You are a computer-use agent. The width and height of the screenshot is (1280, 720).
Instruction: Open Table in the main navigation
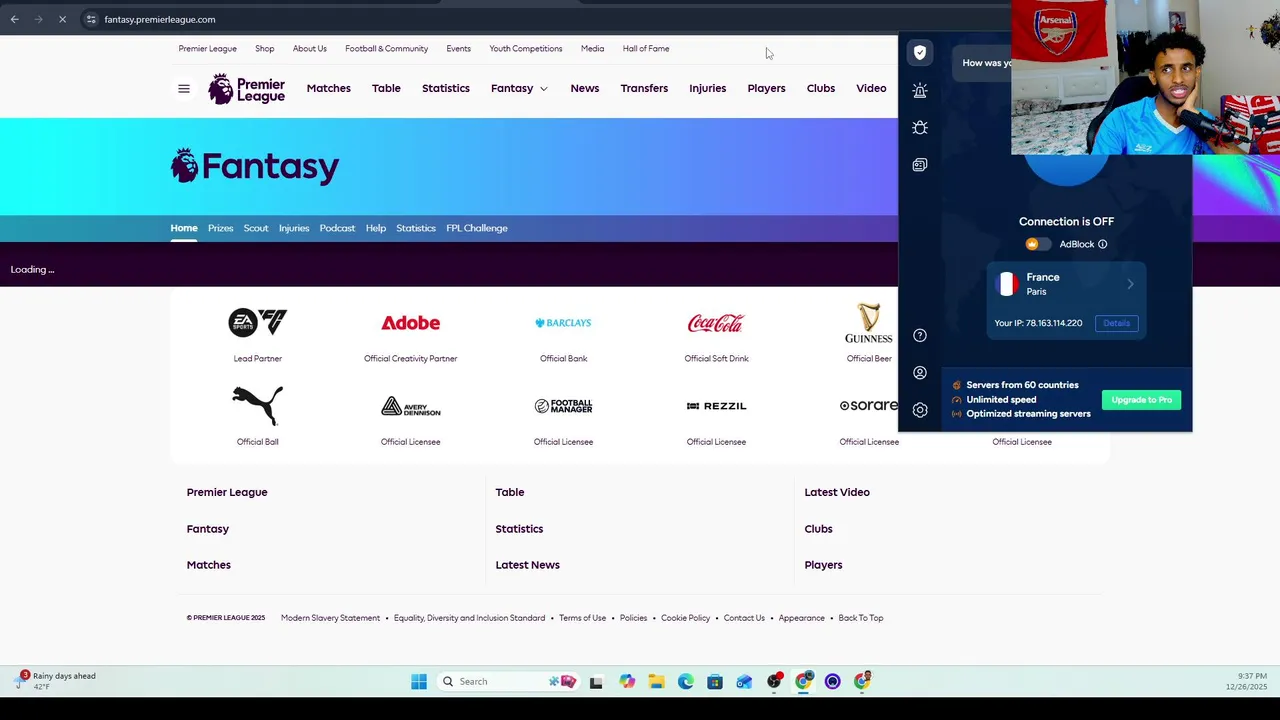coord(386,89)
